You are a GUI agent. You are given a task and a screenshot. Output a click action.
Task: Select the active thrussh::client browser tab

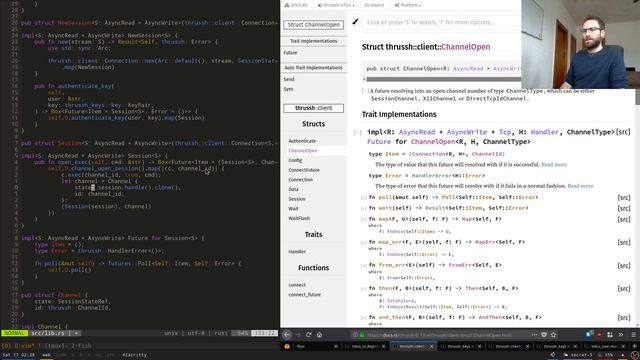click(412, 347)
